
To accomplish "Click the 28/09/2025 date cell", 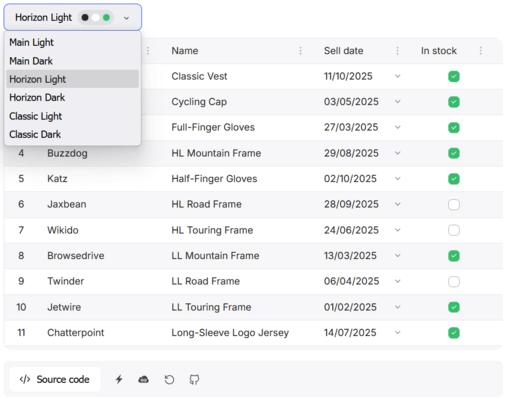I will coord(351,204).
